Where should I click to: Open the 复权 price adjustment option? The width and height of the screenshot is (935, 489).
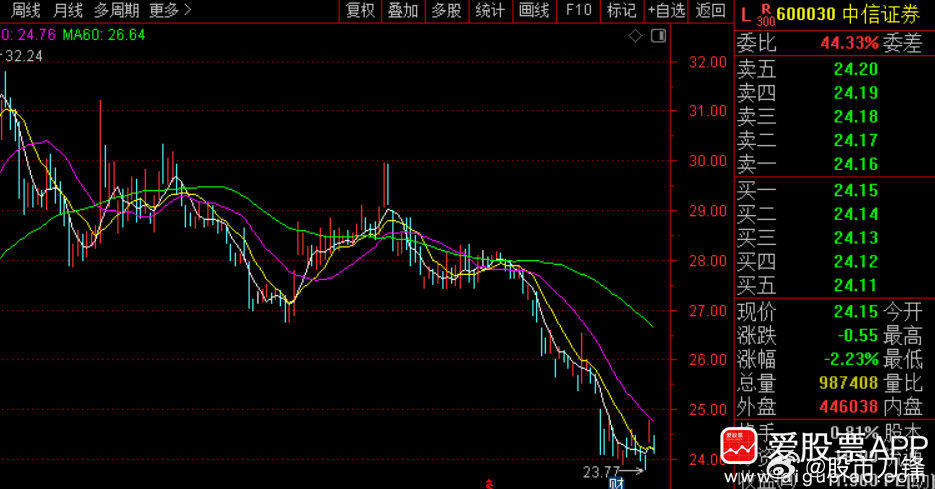click(360, 10)
